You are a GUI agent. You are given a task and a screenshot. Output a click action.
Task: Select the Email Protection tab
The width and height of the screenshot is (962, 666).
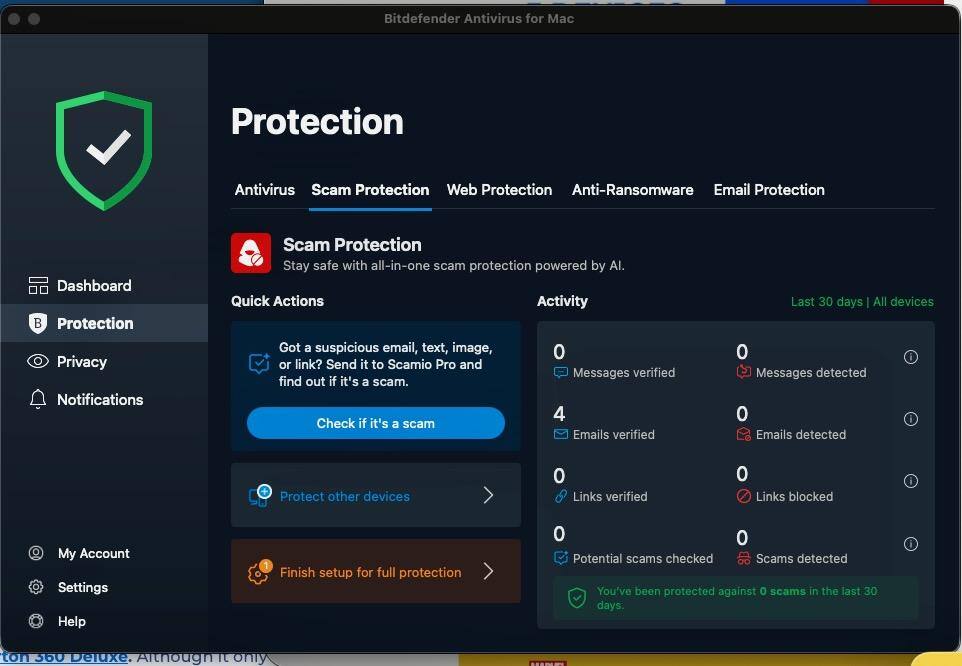(768, 190)
